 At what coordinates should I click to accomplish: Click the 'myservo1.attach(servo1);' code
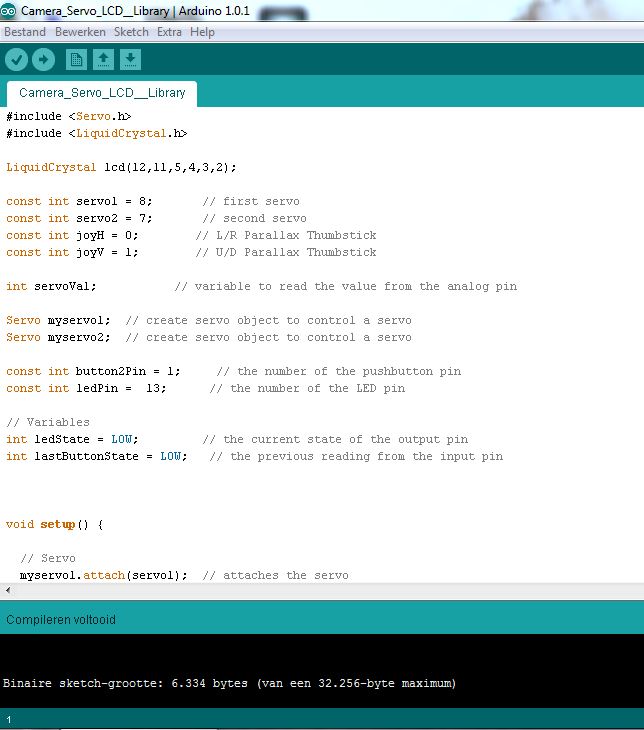pyautogui.click(x=103, y=575)
